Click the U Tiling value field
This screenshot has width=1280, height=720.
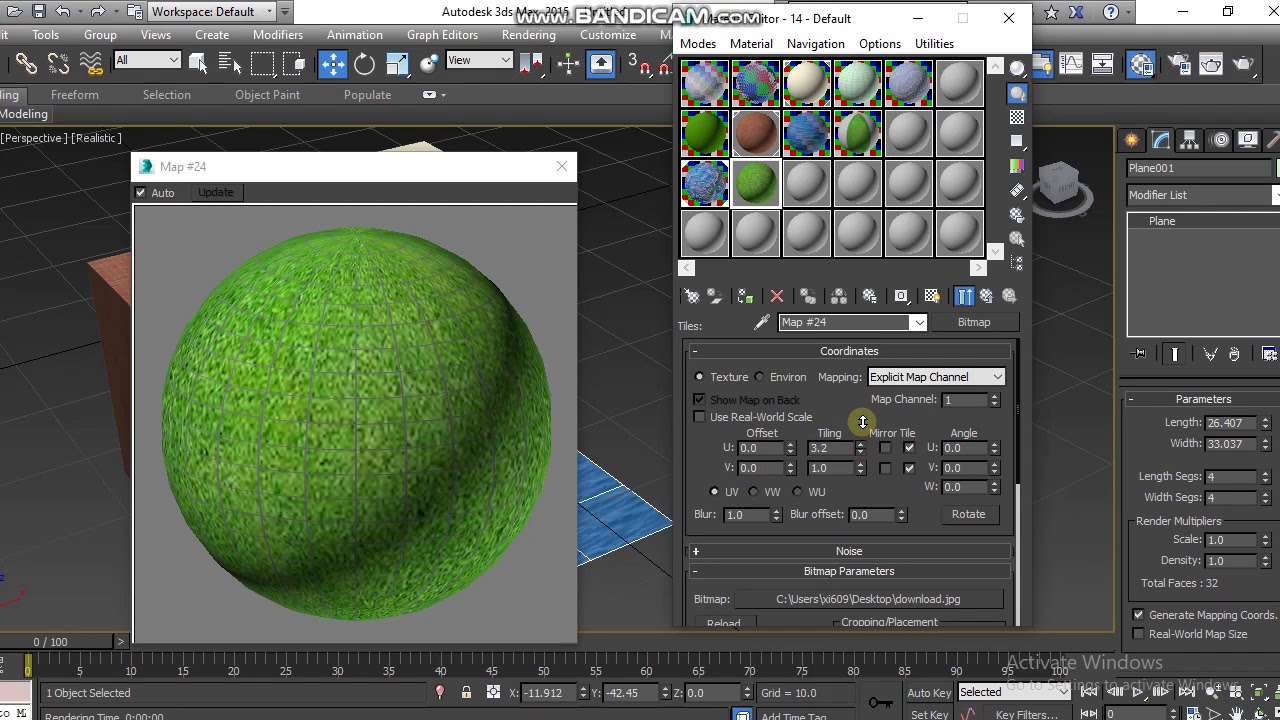coord(830,448)
